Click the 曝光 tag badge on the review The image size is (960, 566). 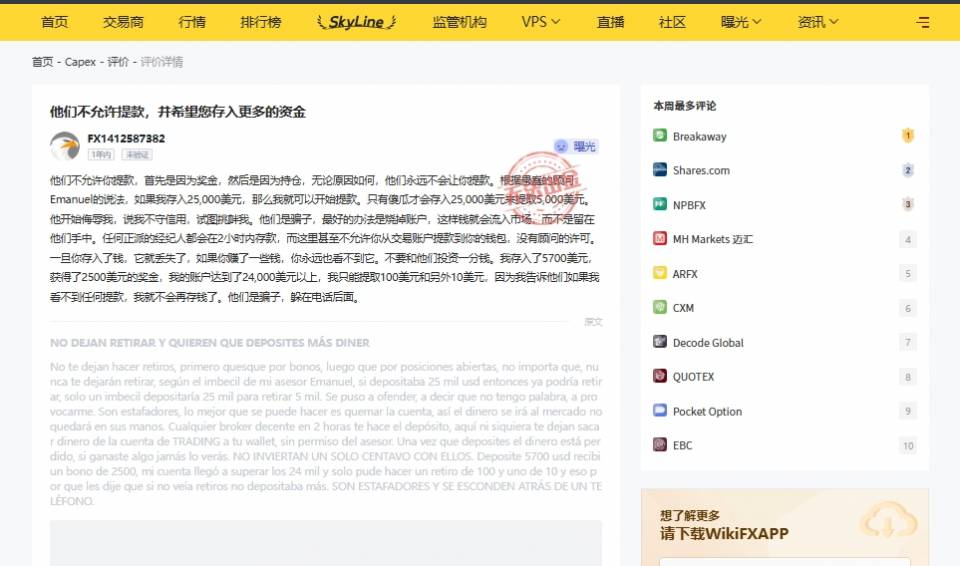tap(576, 146)
